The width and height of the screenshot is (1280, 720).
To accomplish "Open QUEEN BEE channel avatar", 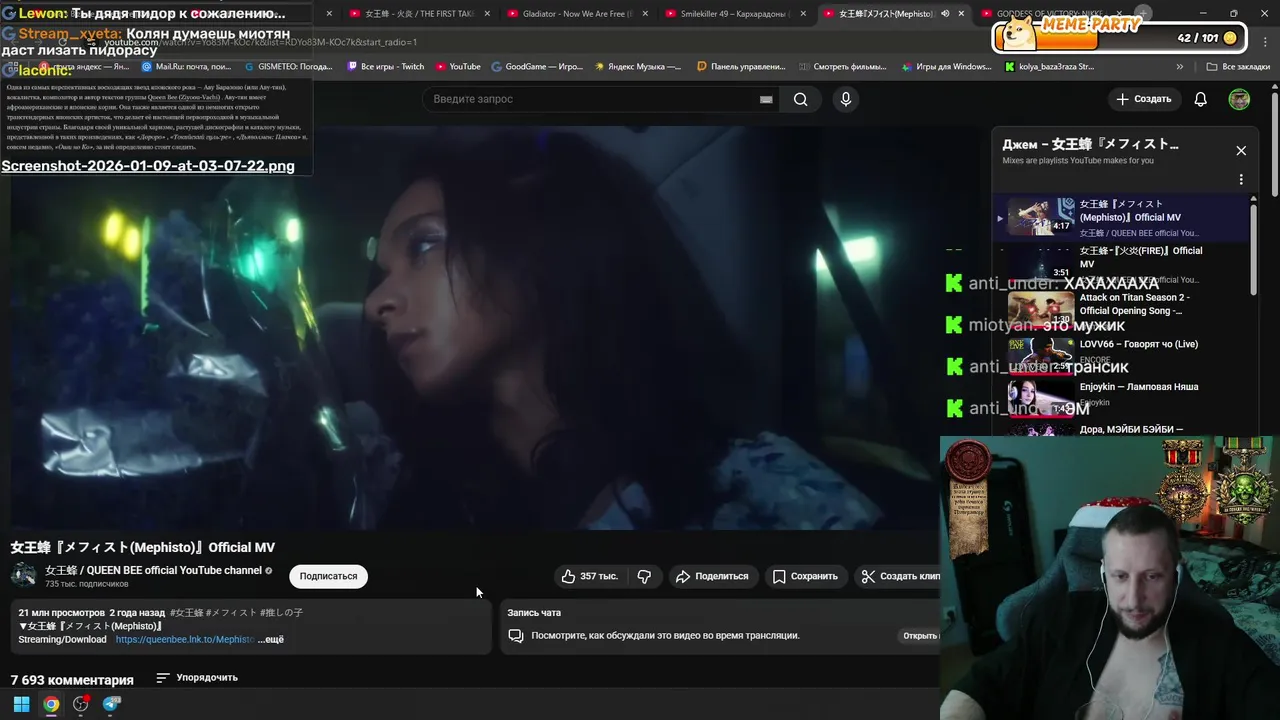I will tap(23, 575).
